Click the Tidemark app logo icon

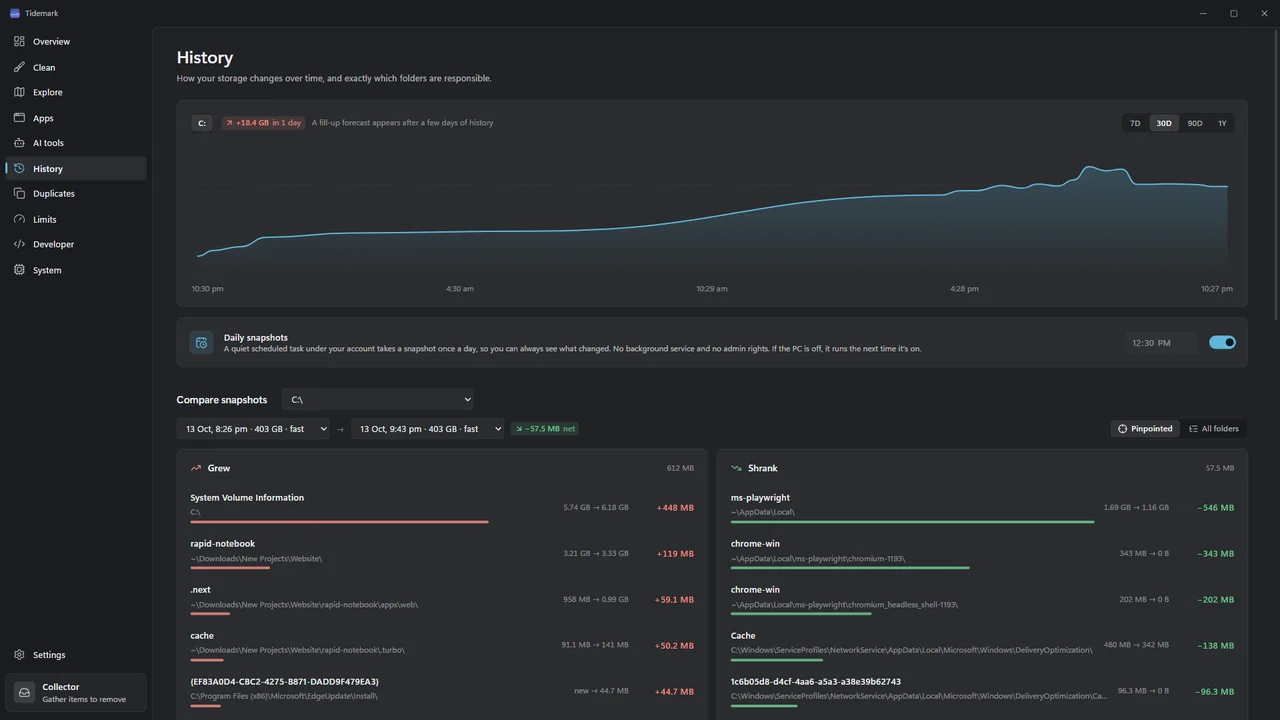click(x=15, y=13)
